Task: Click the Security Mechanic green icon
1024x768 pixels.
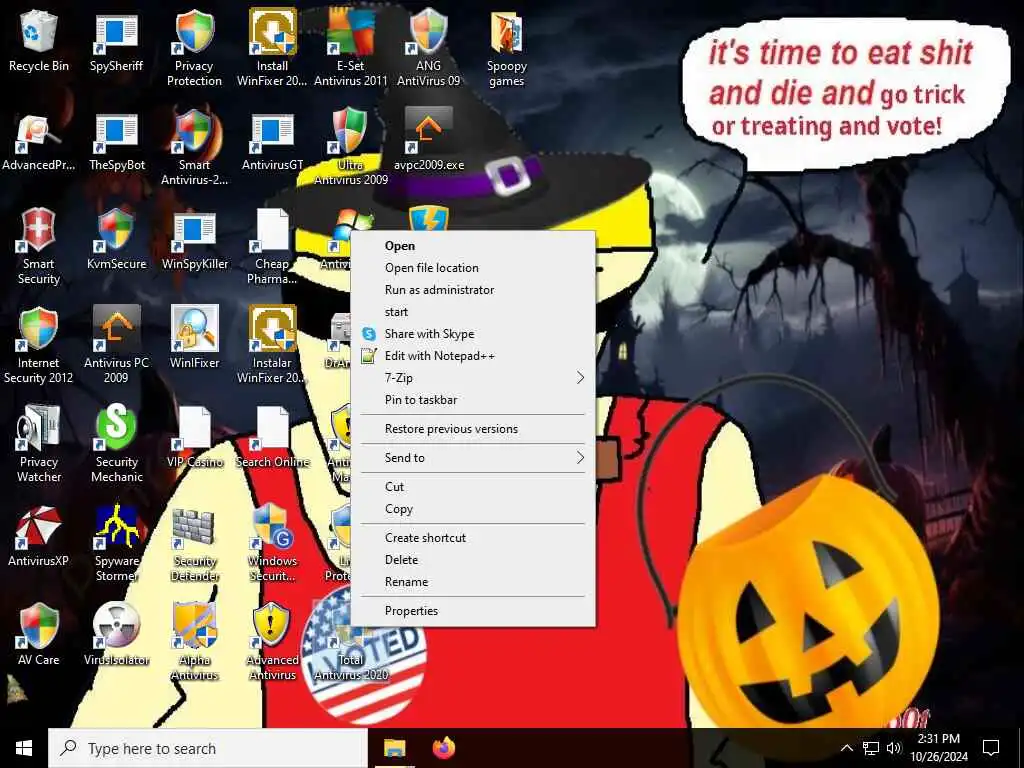Action: tap(116, 428)
